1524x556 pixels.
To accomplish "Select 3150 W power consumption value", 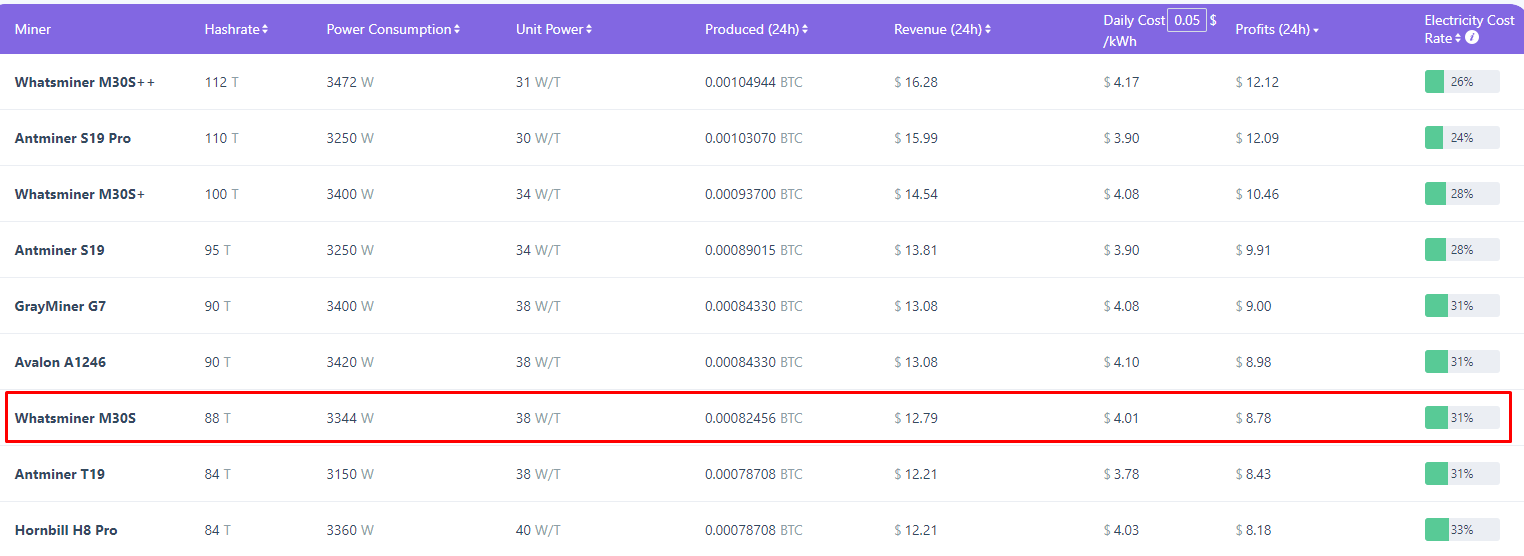I will [350, 474].
